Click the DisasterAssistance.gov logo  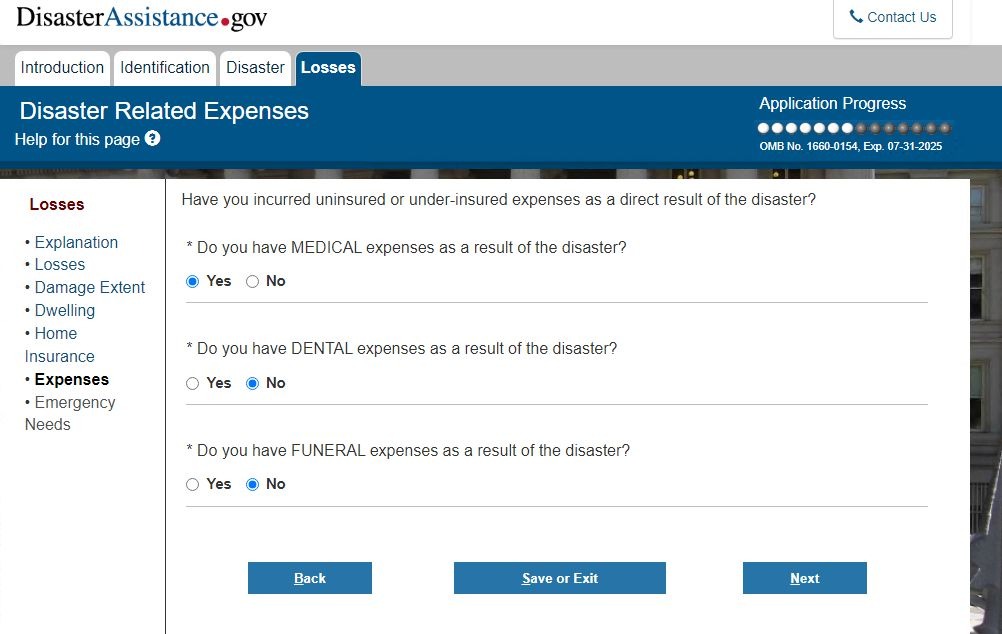(x=142, y=18)
